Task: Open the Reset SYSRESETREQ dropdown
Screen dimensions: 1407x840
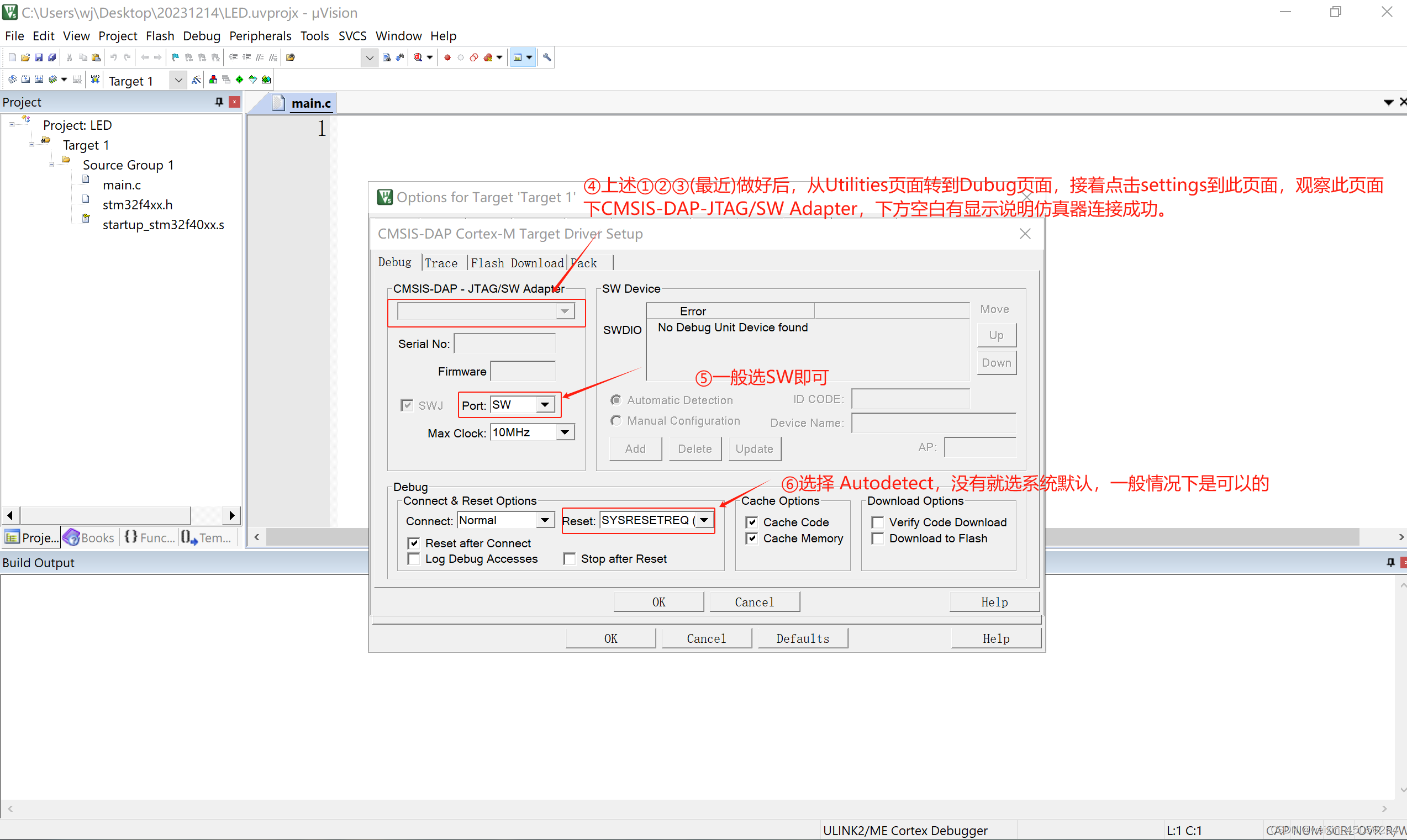Action: point(704,520)
